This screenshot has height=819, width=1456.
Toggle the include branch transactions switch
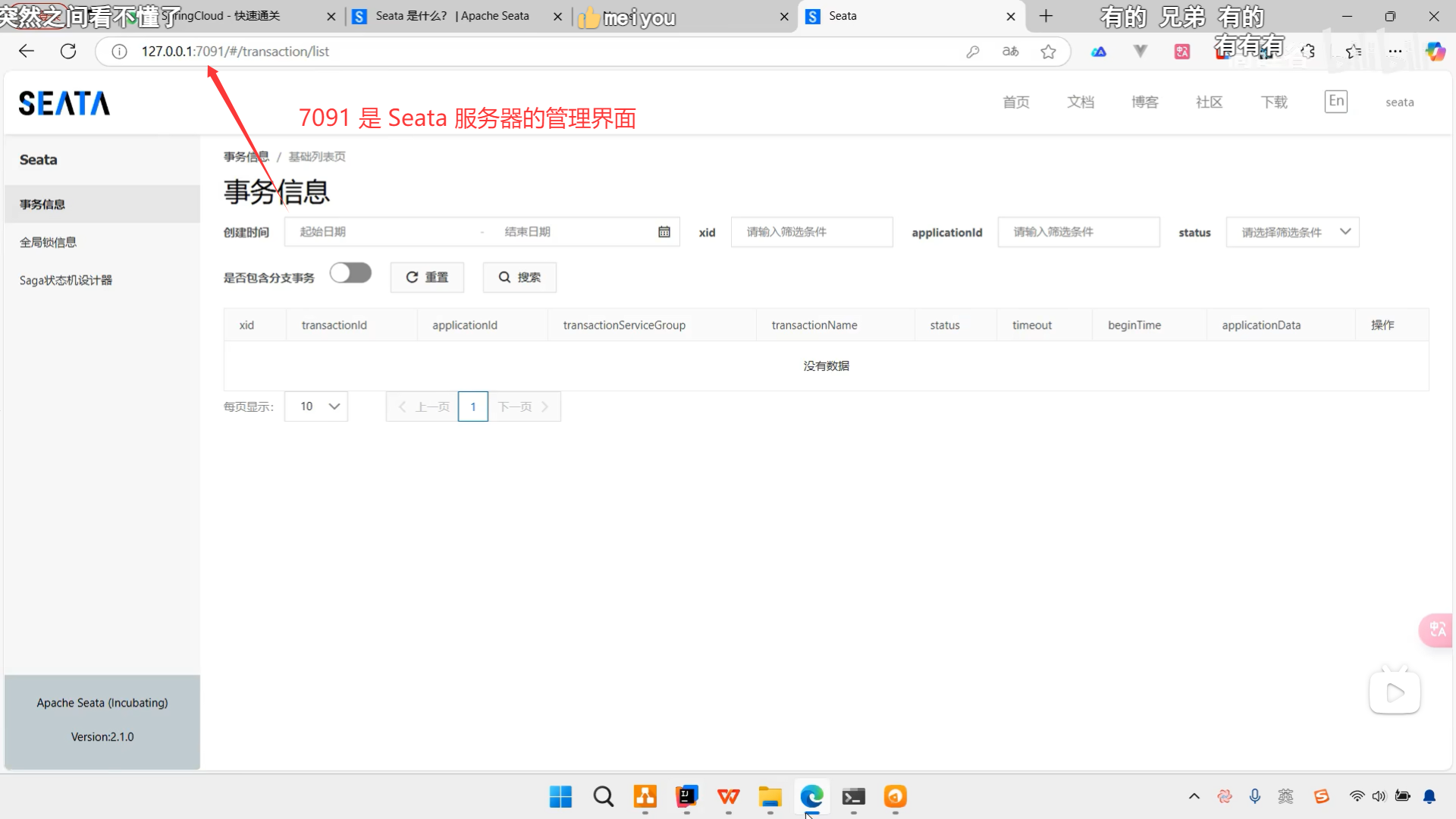point(350,273)
